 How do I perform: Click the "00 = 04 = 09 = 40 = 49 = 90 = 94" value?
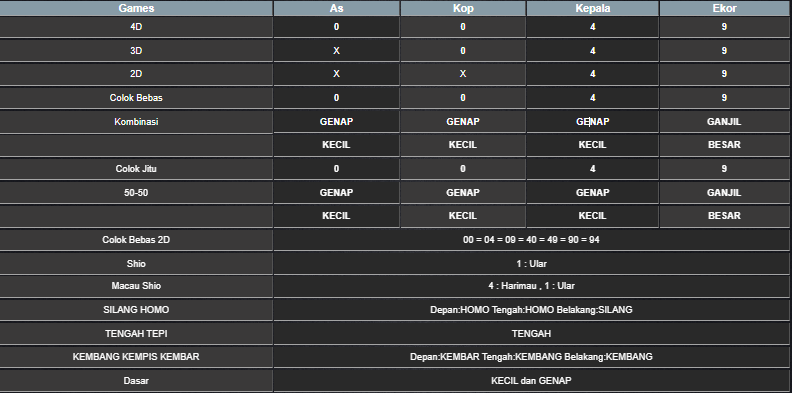531,240
